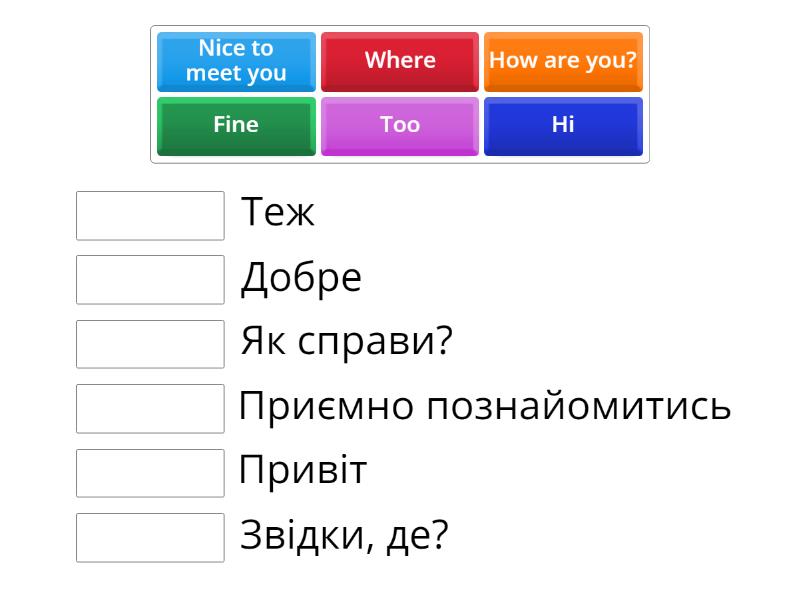Select the empty box next to "Добре"

(150, 280)
